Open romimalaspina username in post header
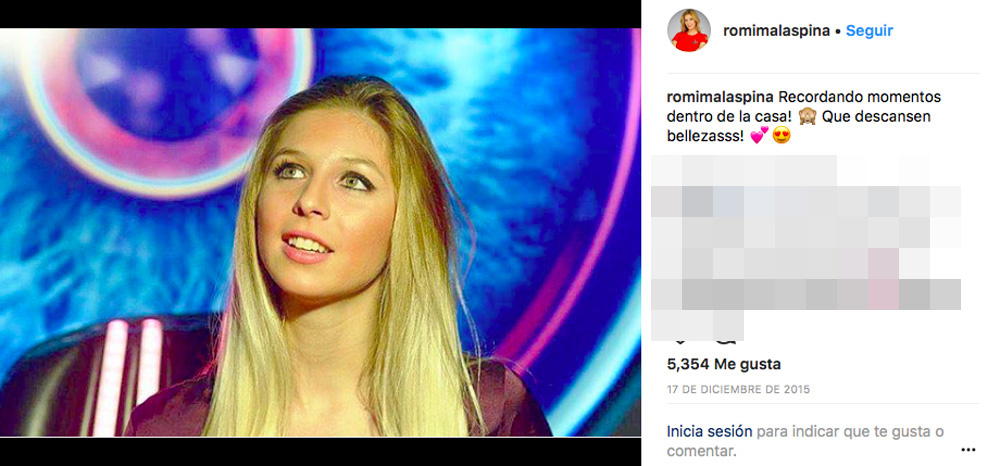Viewport: 1000px width, 466px height. (x=776, y=31)
